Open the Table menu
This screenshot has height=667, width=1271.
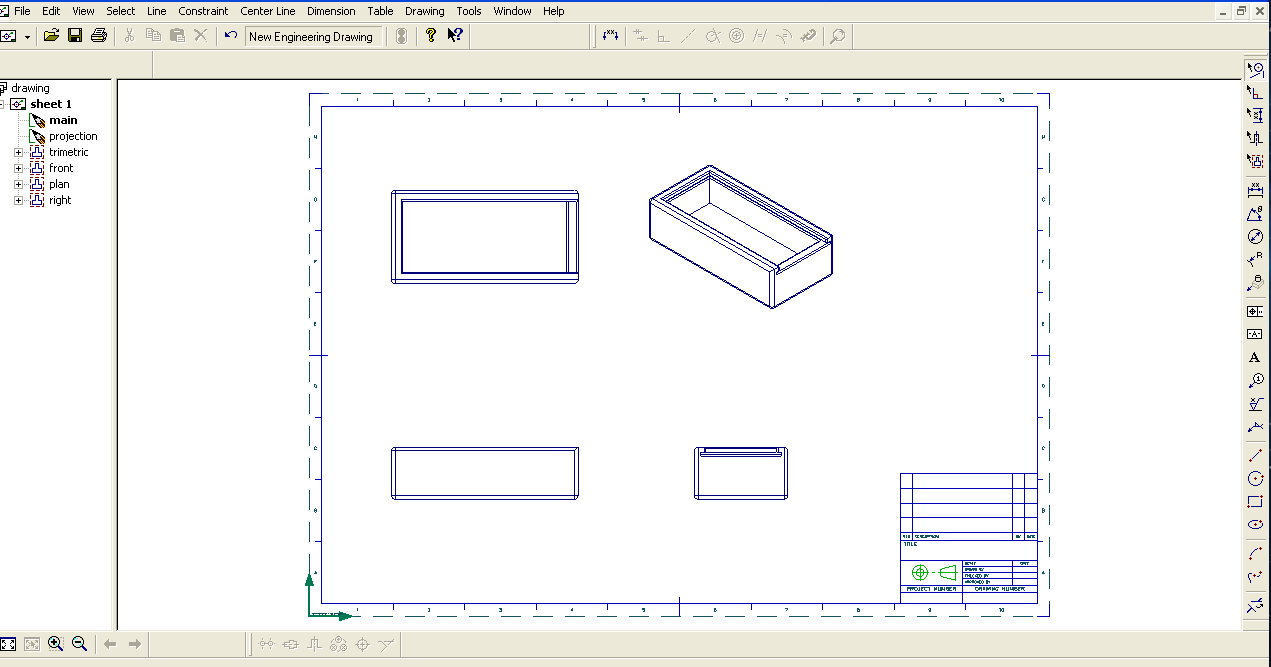[380, 11]
